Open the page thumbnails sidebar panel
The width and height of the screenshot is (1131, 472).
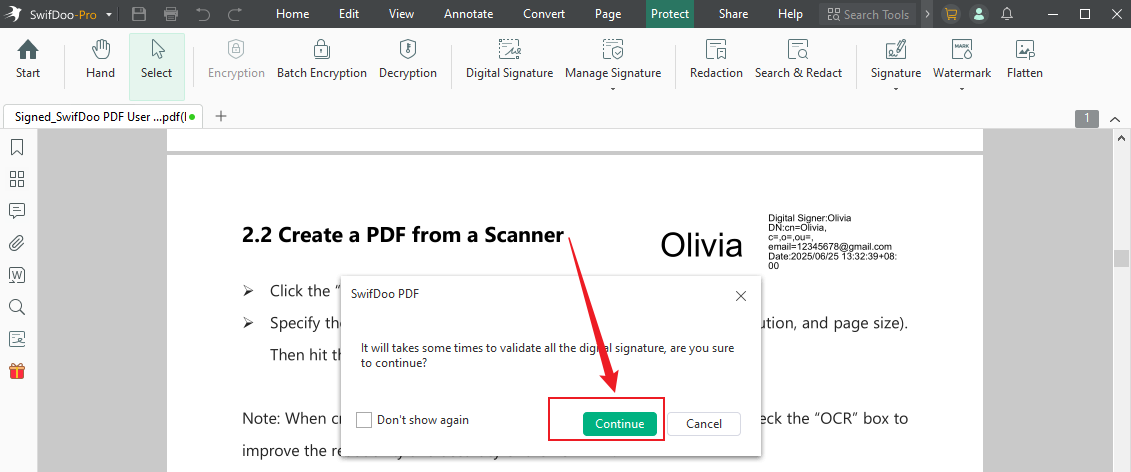click(x=17, y=179)
